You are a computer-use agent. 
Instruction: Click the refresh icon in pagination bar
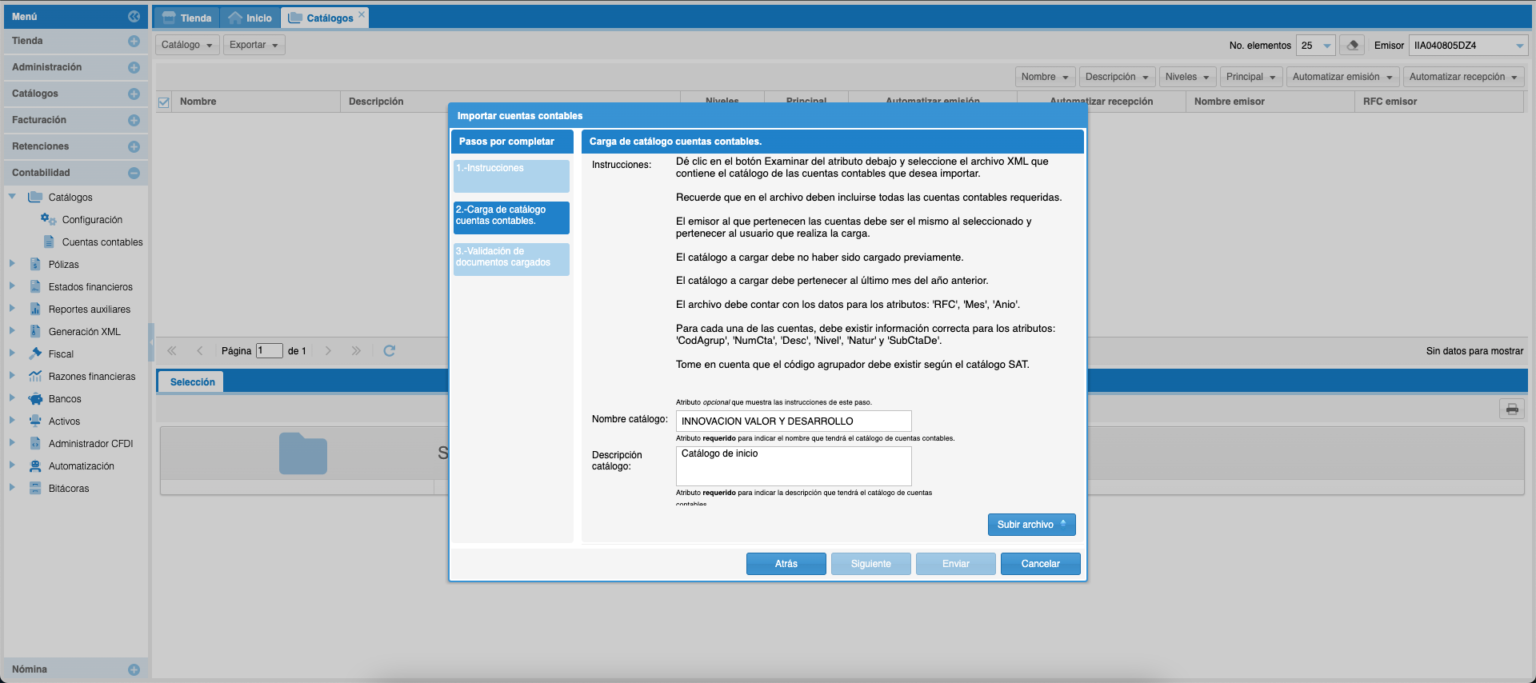(389, 351)
